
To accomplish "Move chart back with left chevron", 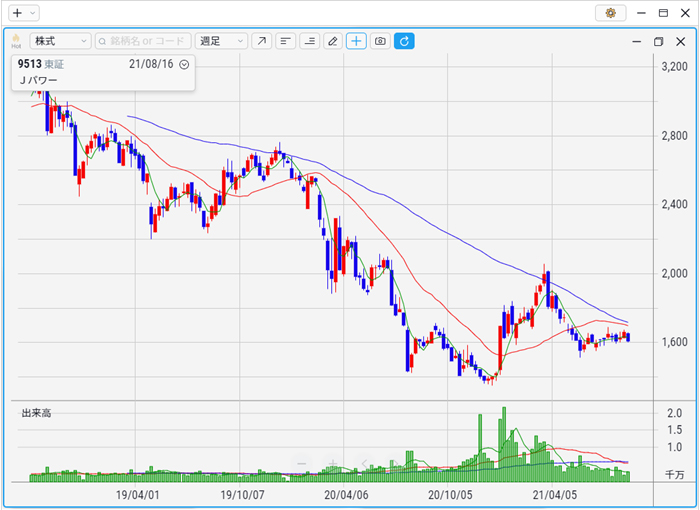I will coord(364,464).
